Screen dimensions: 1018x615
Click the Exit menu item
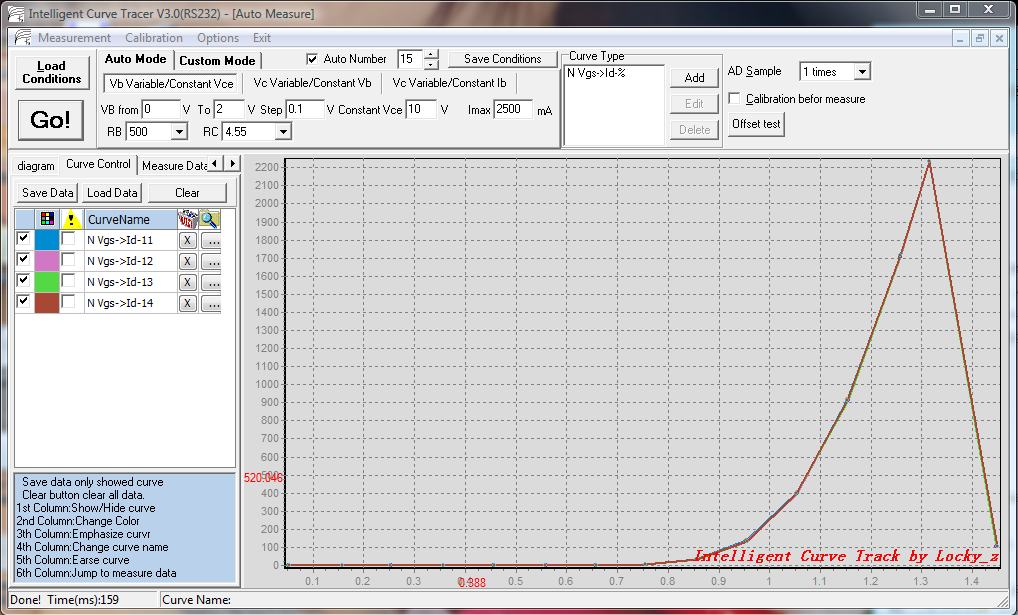[x=262, y=38]
